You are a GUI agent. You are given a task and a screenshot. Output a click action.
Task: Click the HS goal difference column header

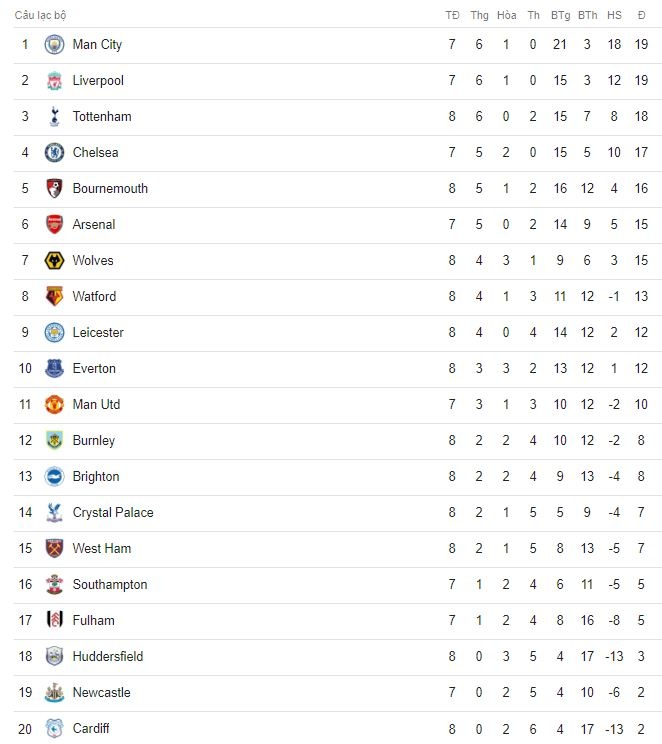point(614,16)
